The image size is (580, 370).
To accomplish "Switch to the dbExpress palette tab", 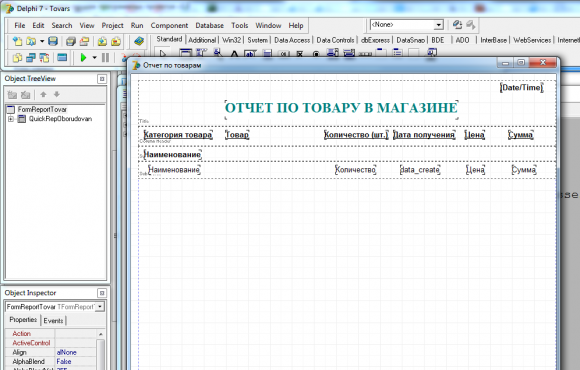I will (x=375, y=40).
